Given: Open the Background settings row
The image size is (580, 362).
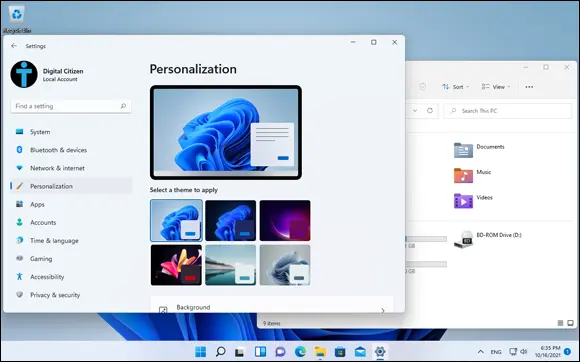Looking at the screenshot, I should 272,305.
